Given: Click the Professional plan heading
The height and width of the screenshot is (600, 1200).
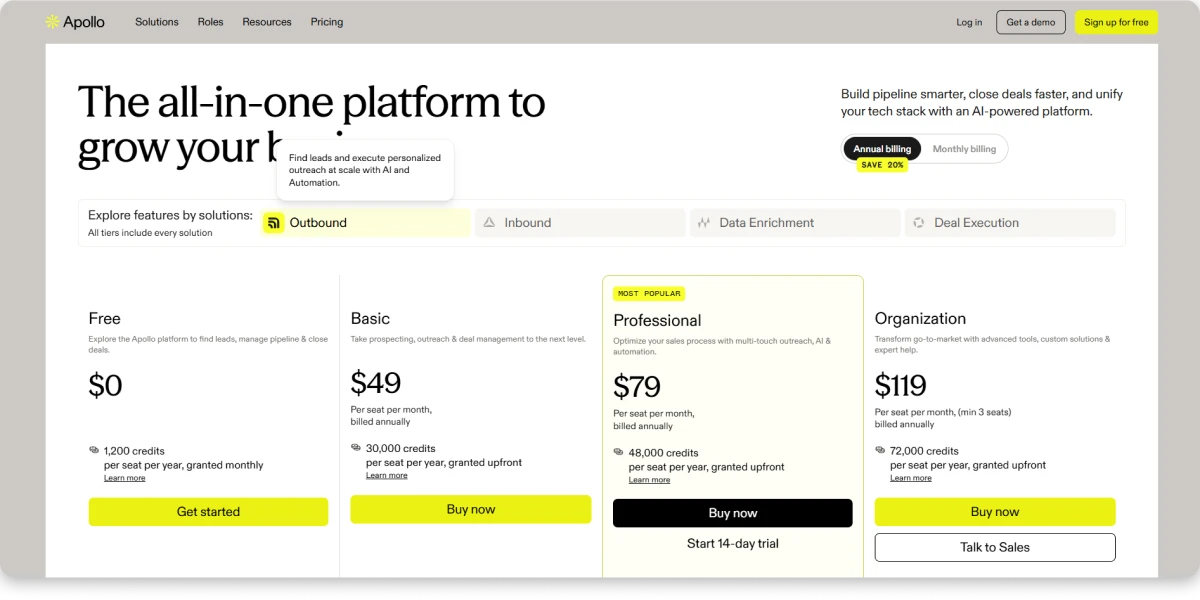Looking at the screenshot, I should (657, 321).
